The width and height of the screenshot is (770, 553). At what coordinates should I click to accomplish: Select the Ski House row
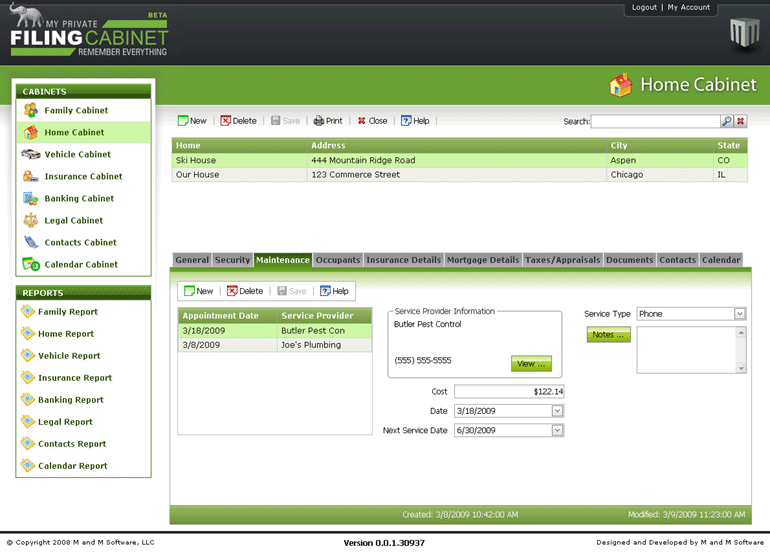[460, 160]
